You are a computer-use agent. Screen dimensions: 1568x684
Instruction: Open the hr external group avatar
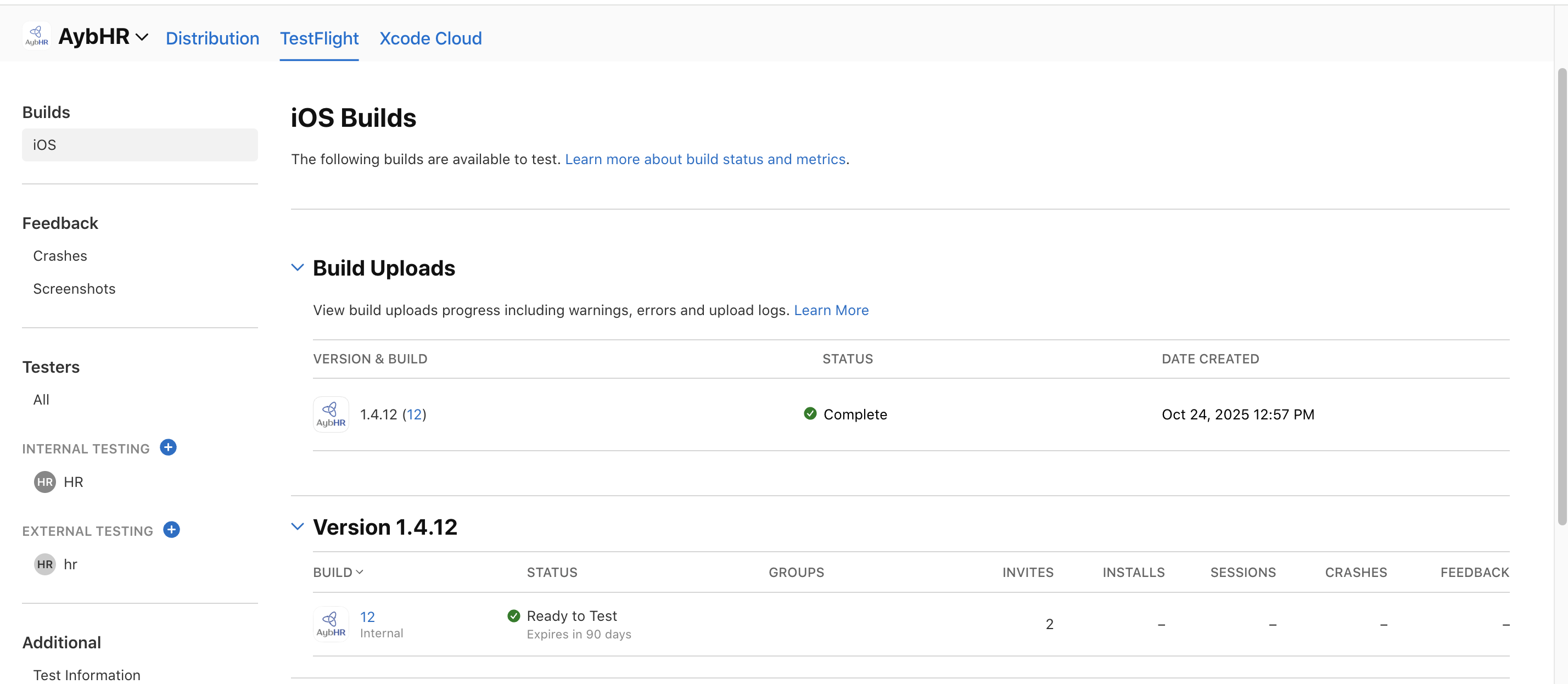click(44, 564)
